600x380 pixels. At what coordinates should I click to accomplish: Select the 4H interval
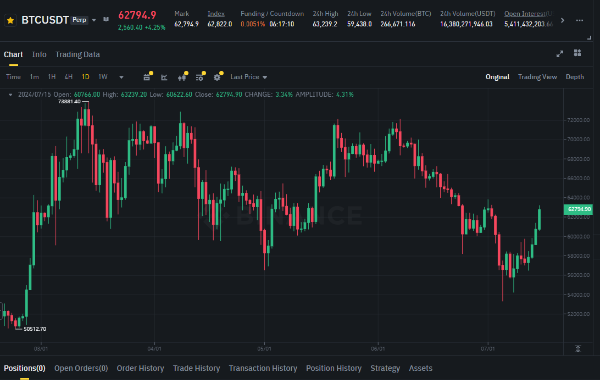point(68,77)
